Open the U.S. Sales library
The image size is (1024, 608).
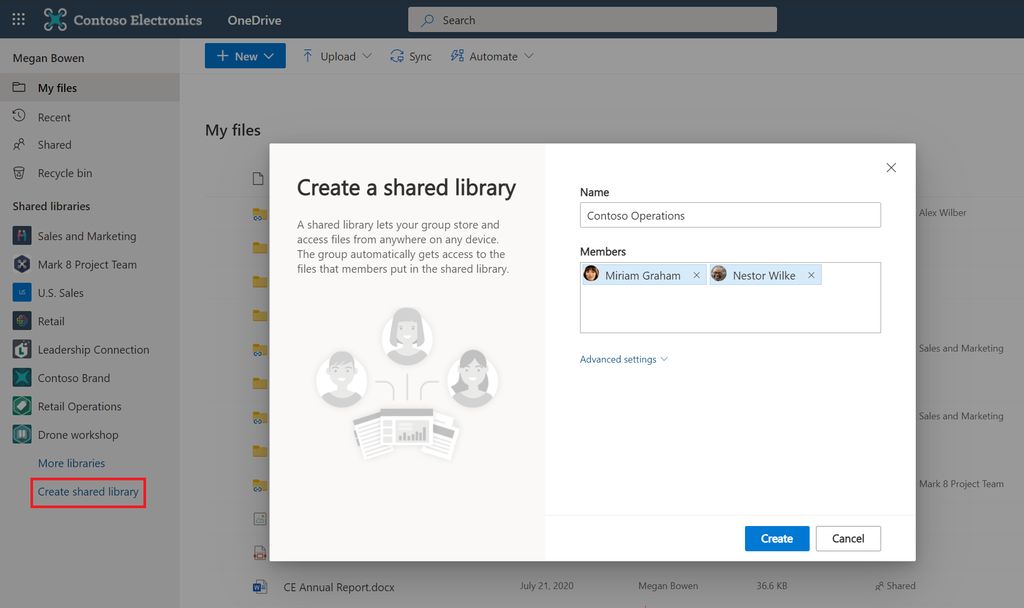click(61, 293)
